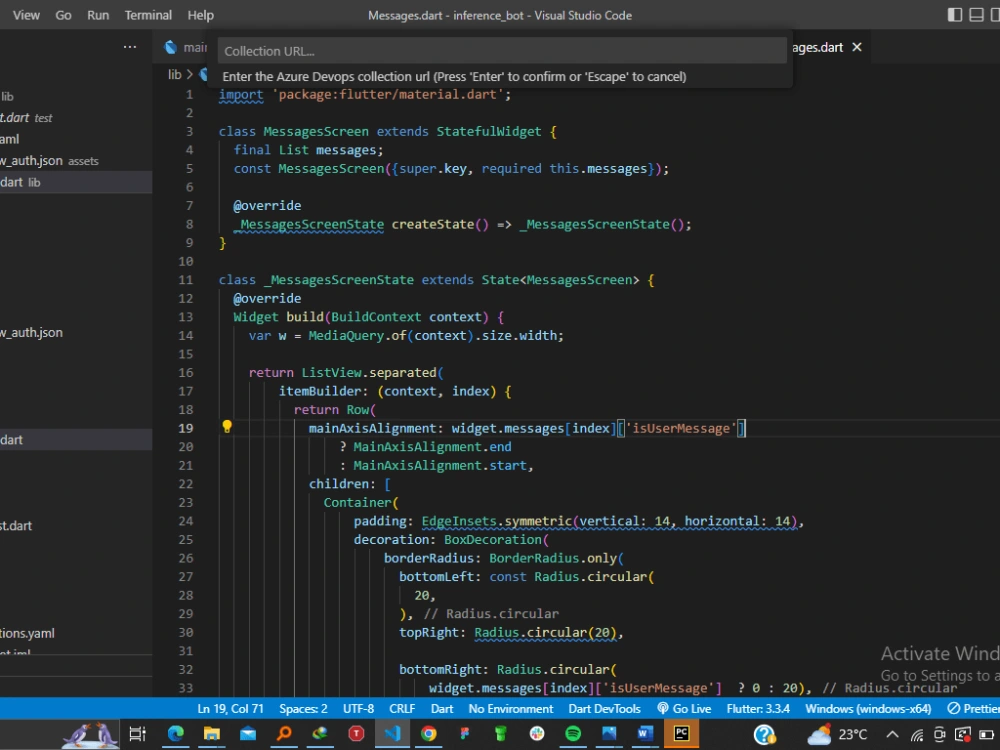Open the Photos app from the taskbar
This screenshot has width=1000, height=750.
pyautogui.click(x=609, y=734)
